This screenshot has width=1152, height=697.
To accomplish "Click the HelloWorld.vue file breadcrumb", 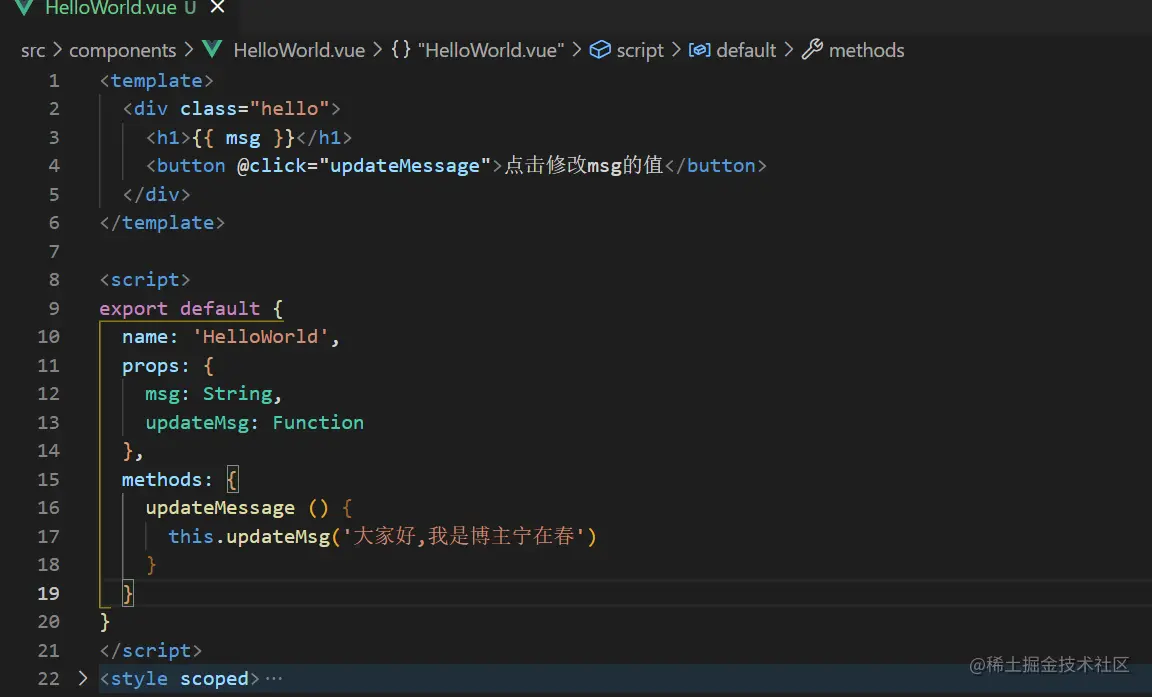I will point(299,50).
